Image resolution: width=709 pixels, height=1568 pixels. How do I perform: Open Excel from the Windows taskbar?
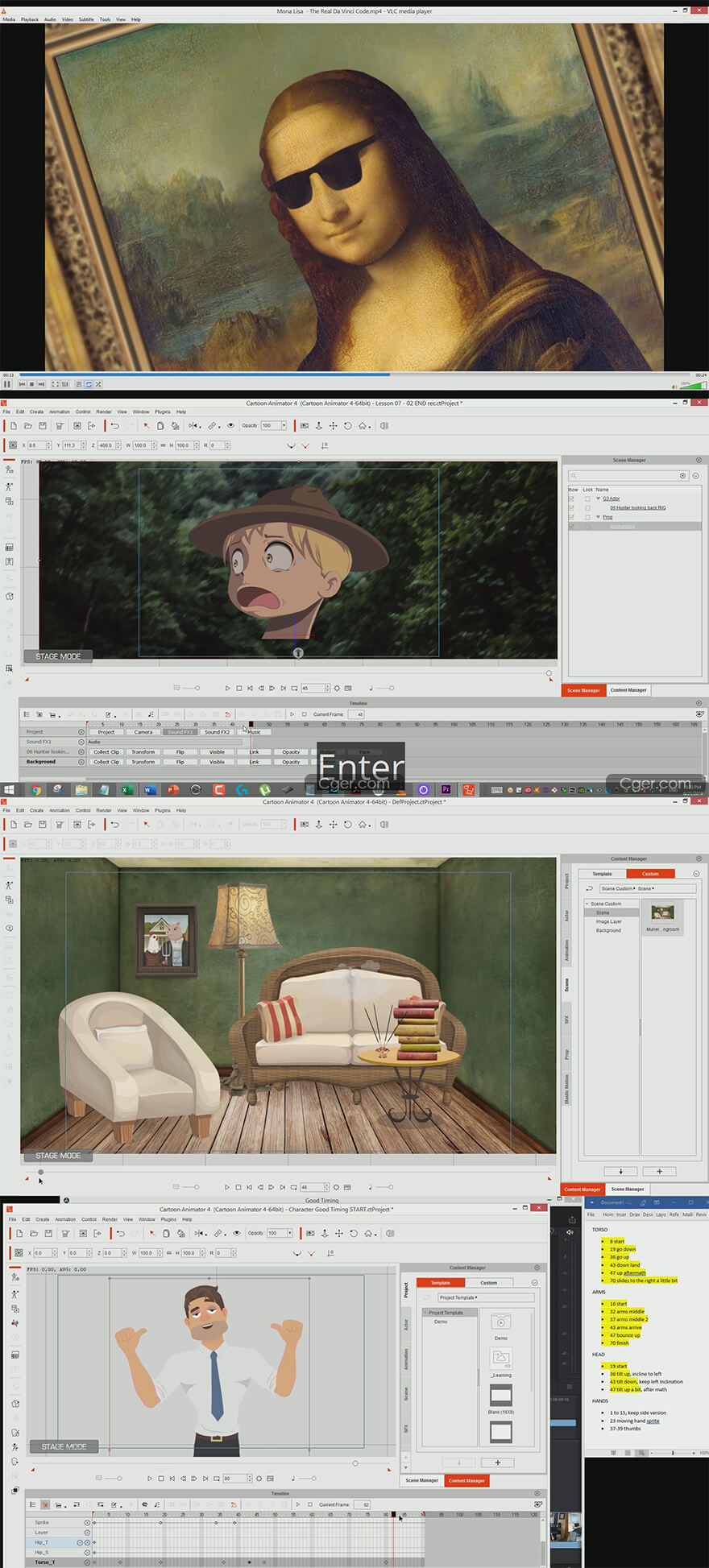coord(126,790)
